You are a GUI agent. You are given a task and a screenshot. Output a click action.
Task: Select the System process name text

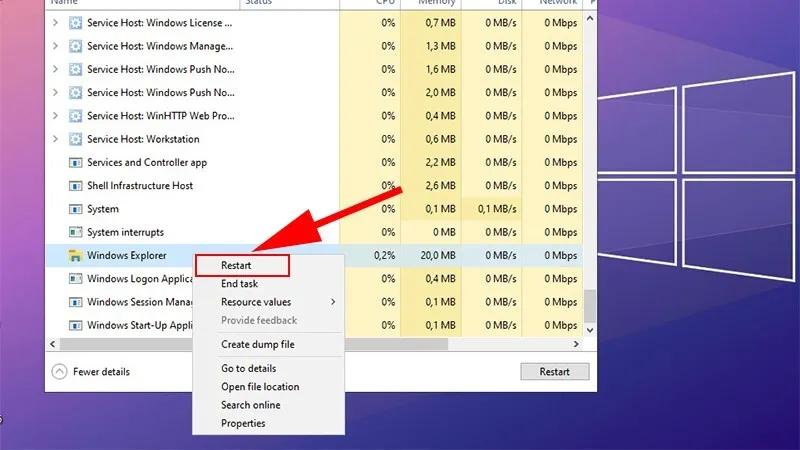[103, 209]
